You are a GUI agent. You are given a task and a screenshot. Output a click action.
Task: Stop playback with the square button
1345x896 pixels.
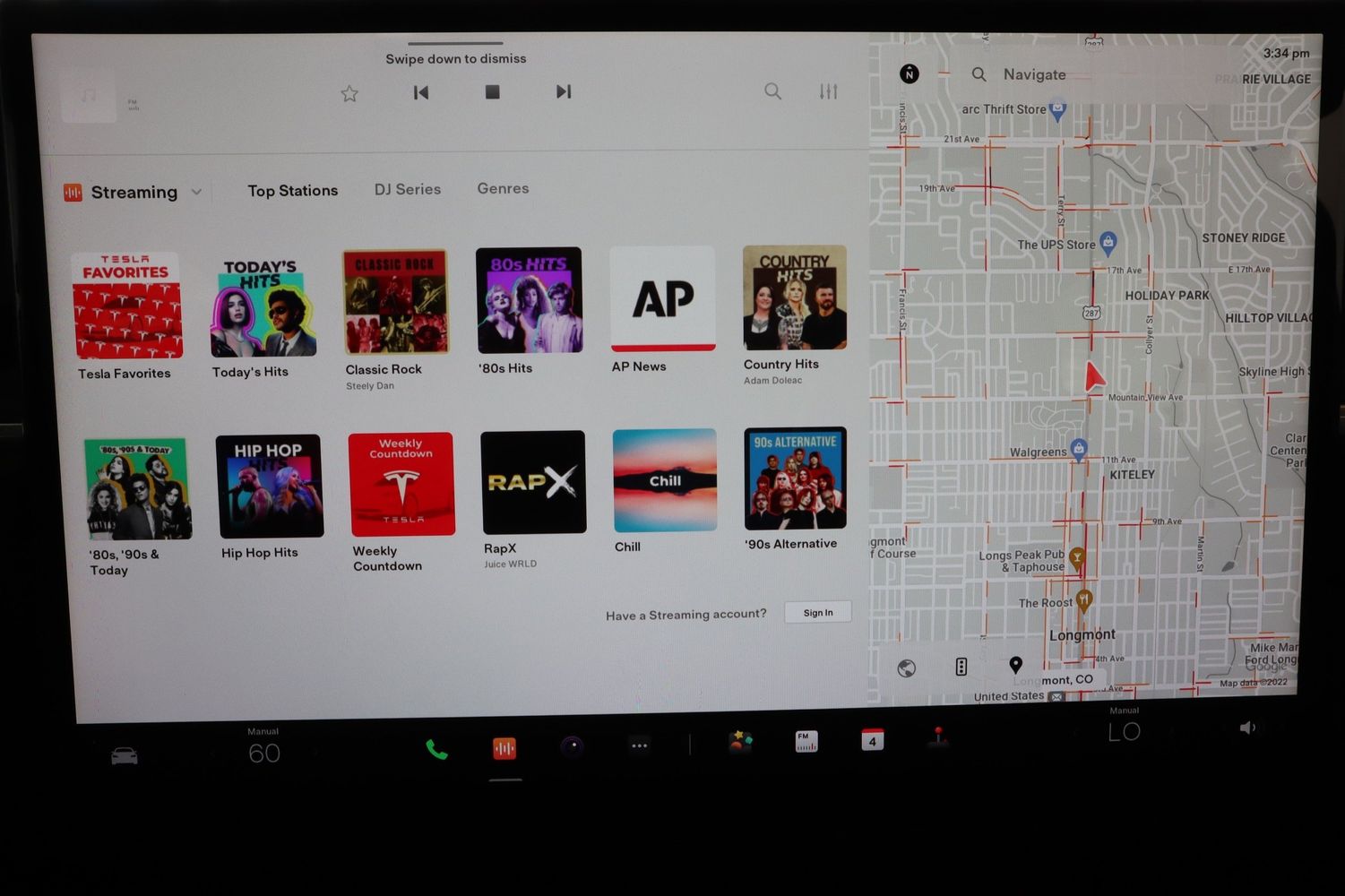(x=492, y=92)
